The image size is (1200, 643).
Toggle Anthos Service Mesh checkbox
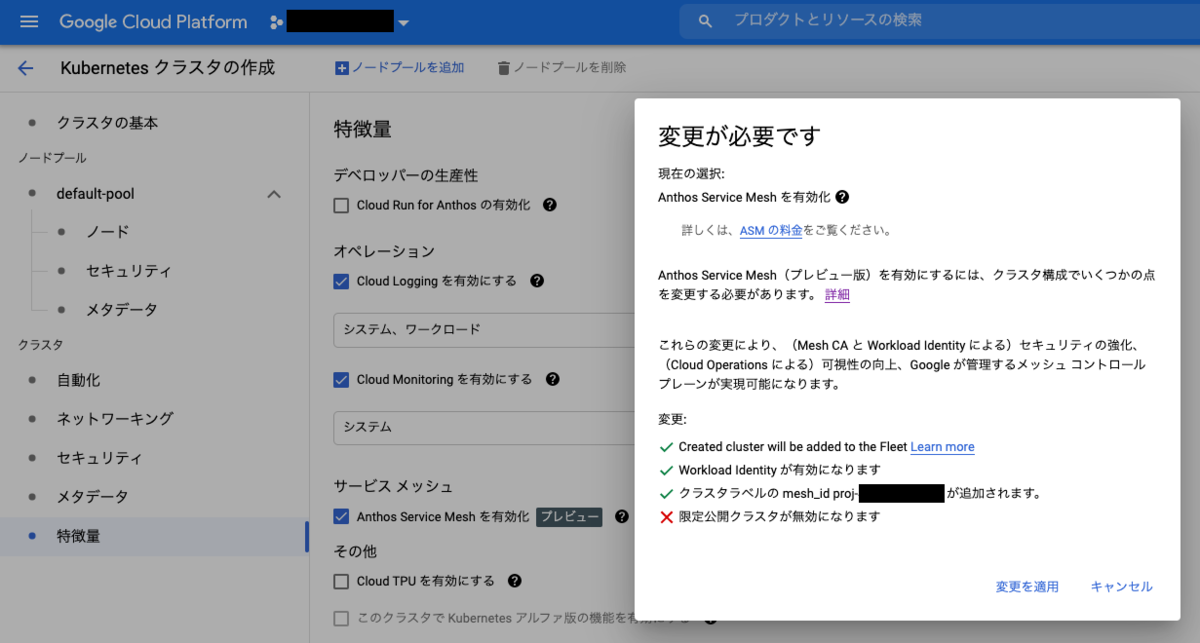[341, 517]
